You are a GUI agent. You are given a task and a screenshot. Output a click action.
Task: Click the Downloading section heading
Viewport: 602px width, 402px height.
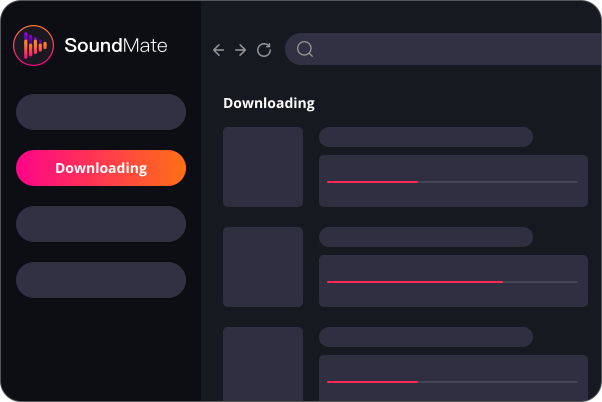tap(268, 103)
